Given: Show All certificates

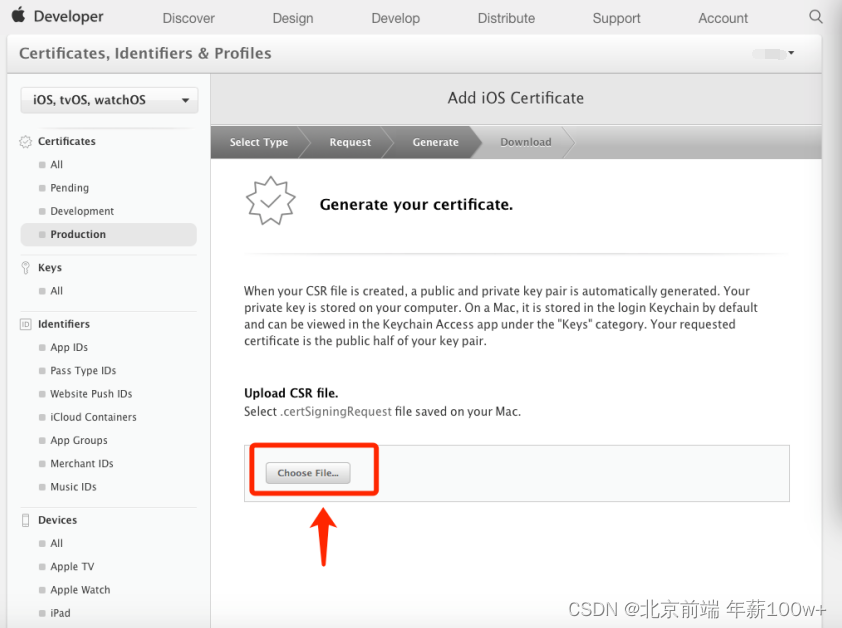Looking at the screenshot, I should tap(56, 164).
